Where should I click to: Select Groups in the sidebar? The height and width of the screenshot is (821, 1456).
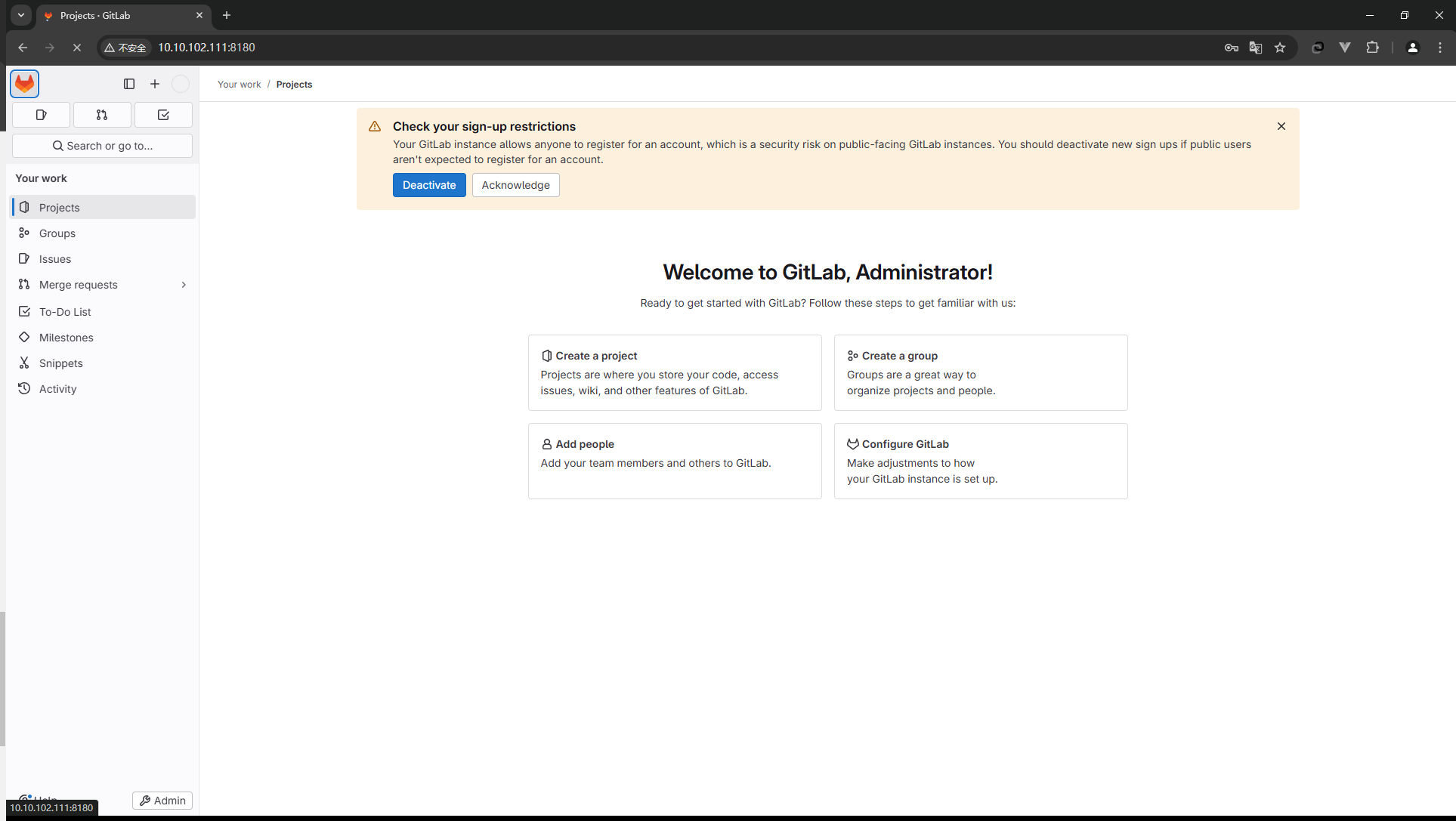(x=57, y=233)
